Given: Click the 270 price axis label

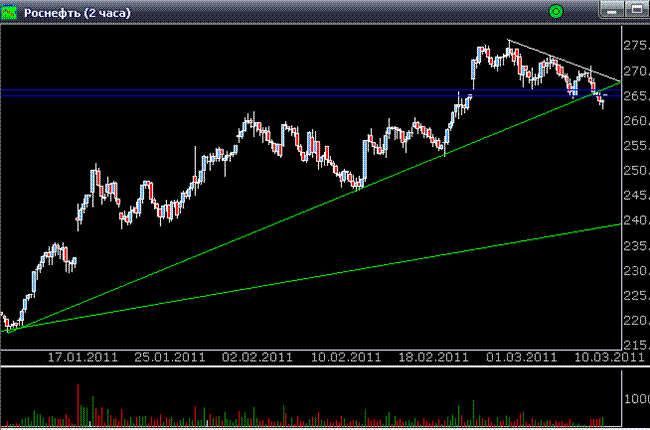Looking at the screenshot, I should [636, 71].
